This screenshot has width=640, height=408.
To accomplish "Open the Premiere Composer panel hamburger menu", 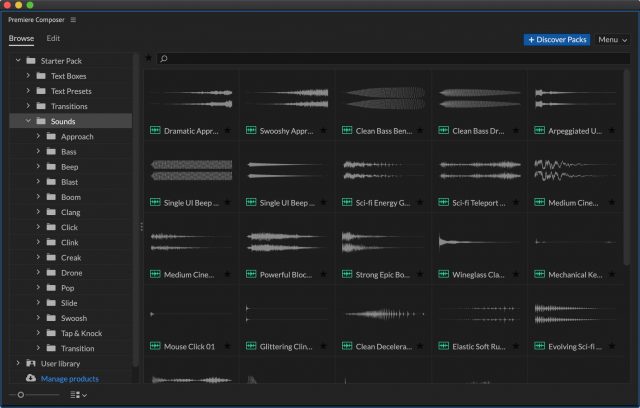I will [x=73, y=20].
